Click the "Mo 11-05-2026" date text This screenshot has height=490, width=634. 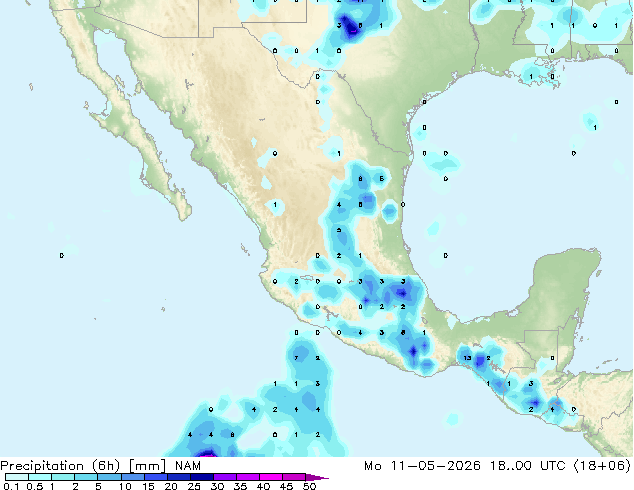click(x=423, y=466)
